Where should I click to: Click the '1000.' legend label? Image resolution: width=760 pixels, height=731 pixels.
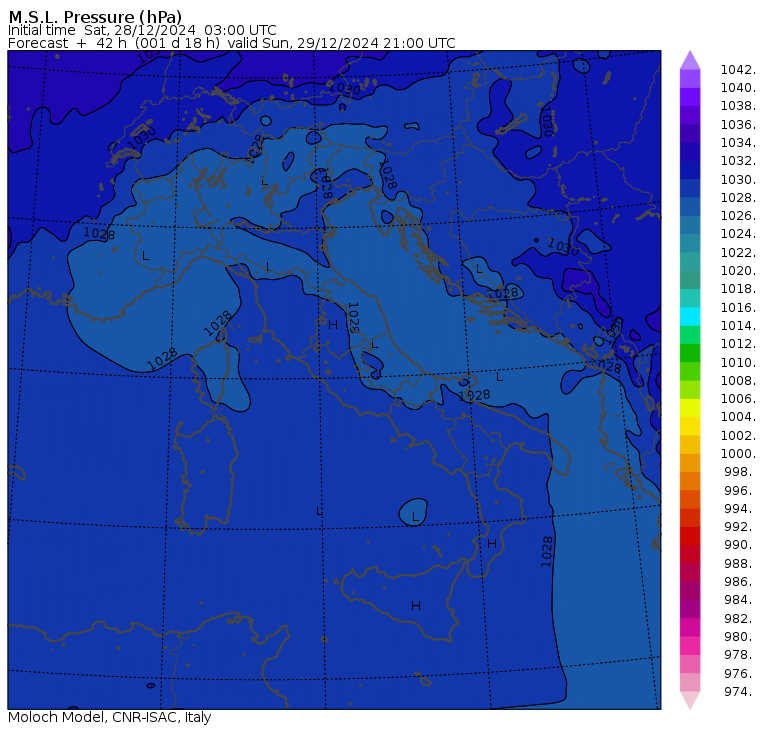click(x=738, y=454)
